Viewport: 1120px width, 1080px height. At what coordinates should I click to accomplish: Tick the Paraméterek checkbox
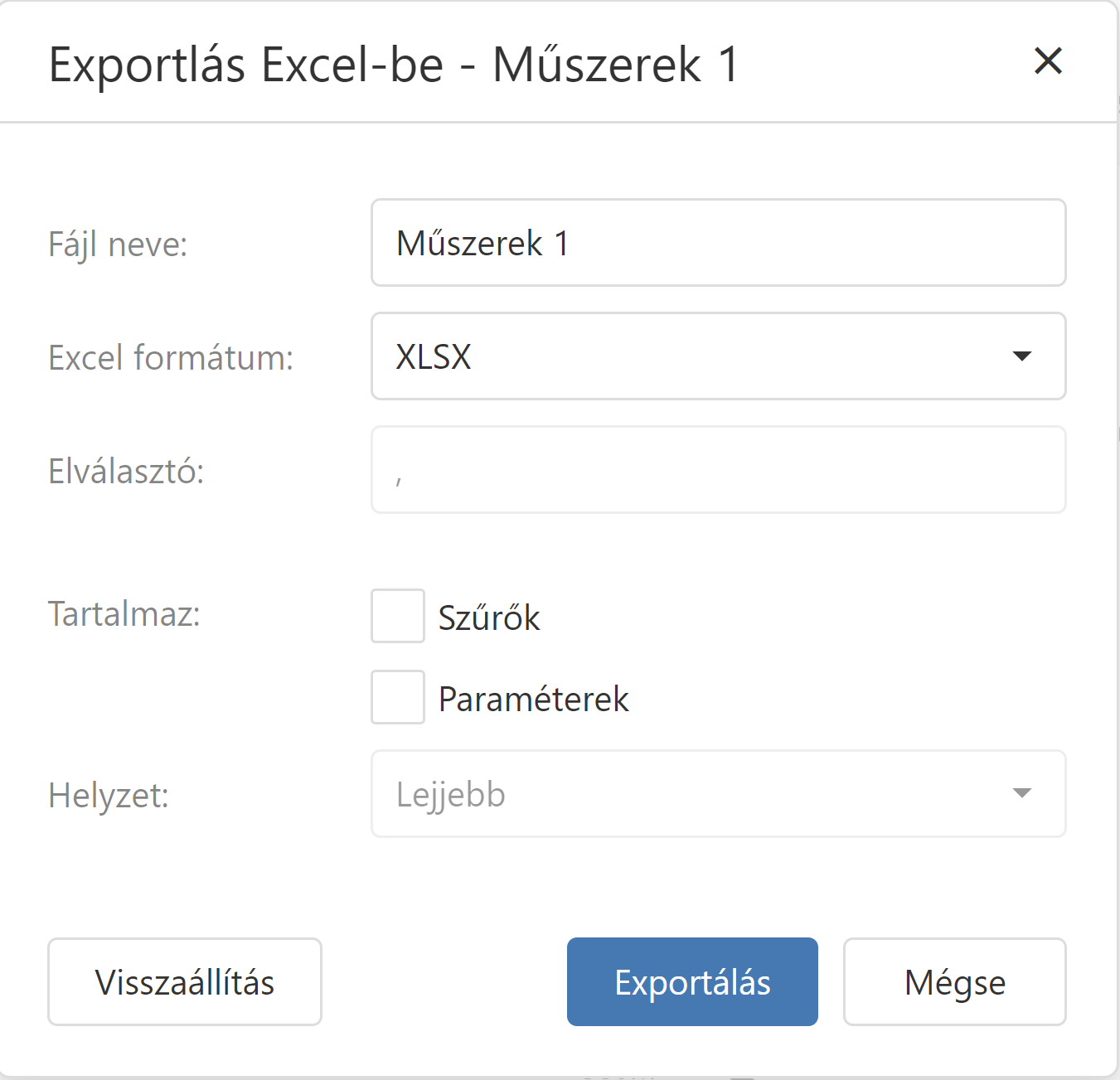pos(398,697)
